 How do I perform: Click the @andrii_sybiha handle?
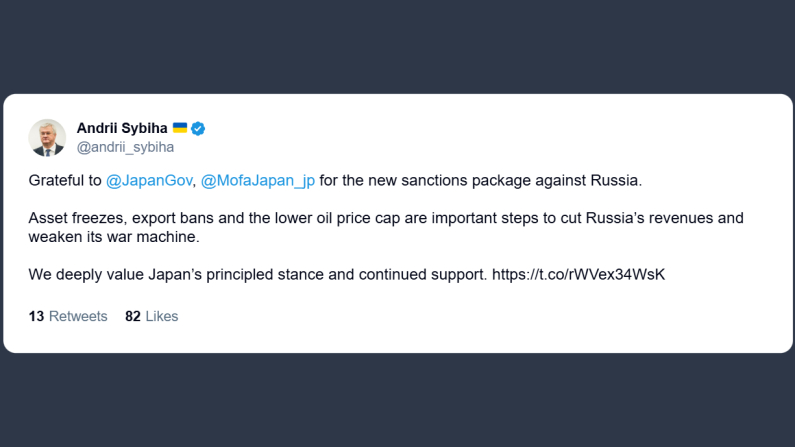(125, 147)
